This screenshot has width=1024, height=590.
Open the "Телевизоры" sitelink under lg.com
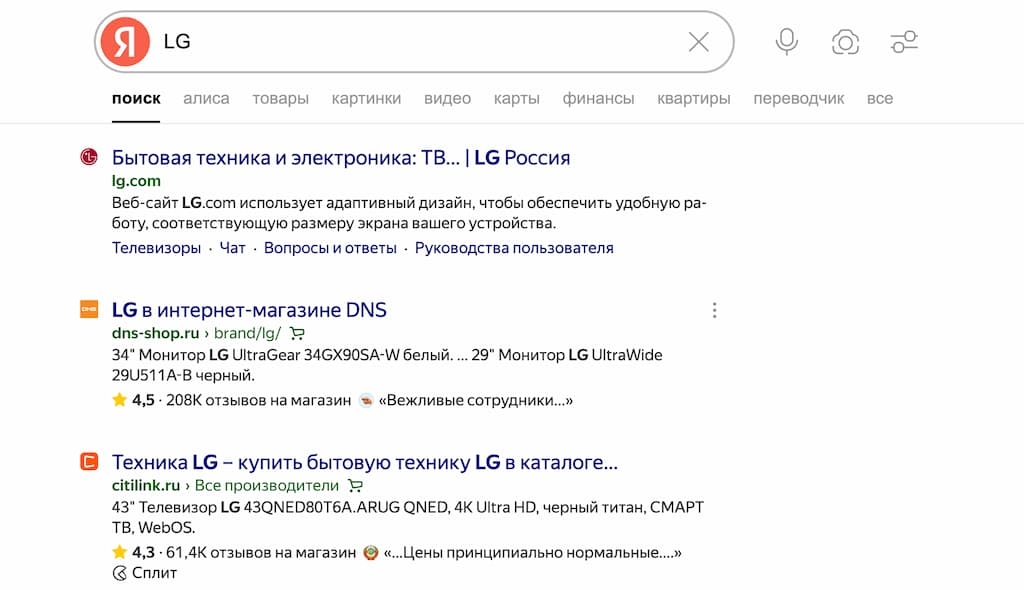pyautogui.click(x=156, y=248)
